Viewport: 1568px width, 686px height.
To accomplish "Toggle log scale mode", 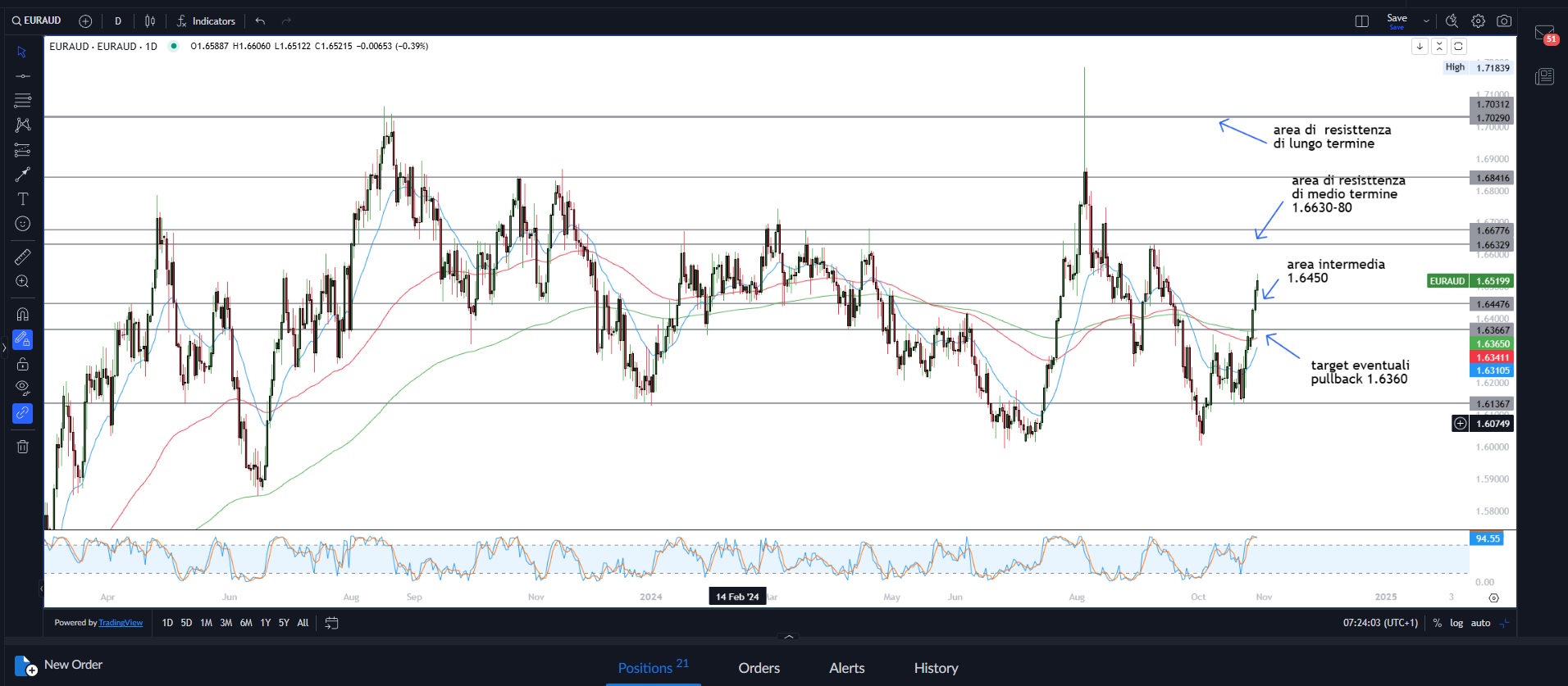I will point(1456,623).
